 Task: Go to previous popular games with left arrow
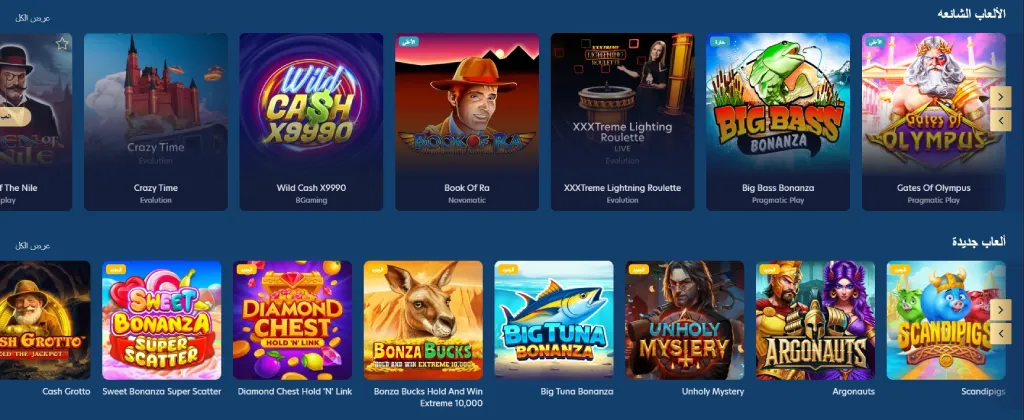tap(1000, 120)
